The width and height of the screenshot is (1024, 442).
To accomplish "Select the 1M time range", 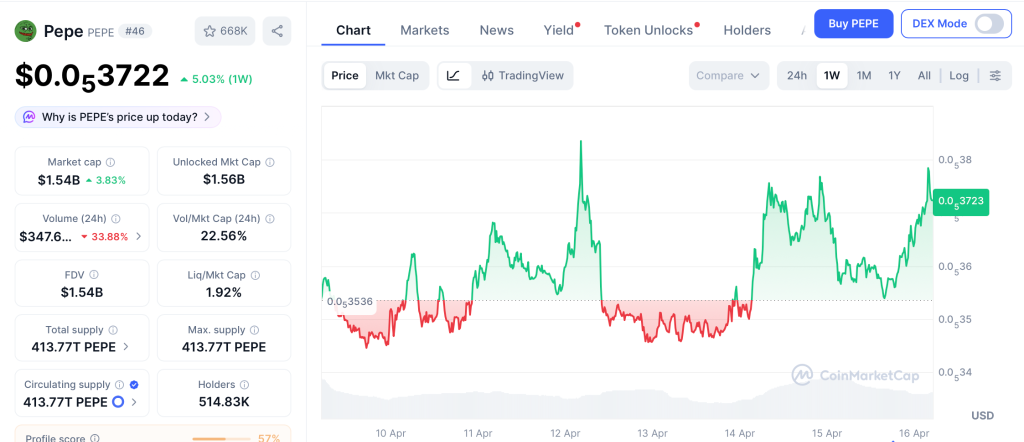I will [x=864, y=75].
